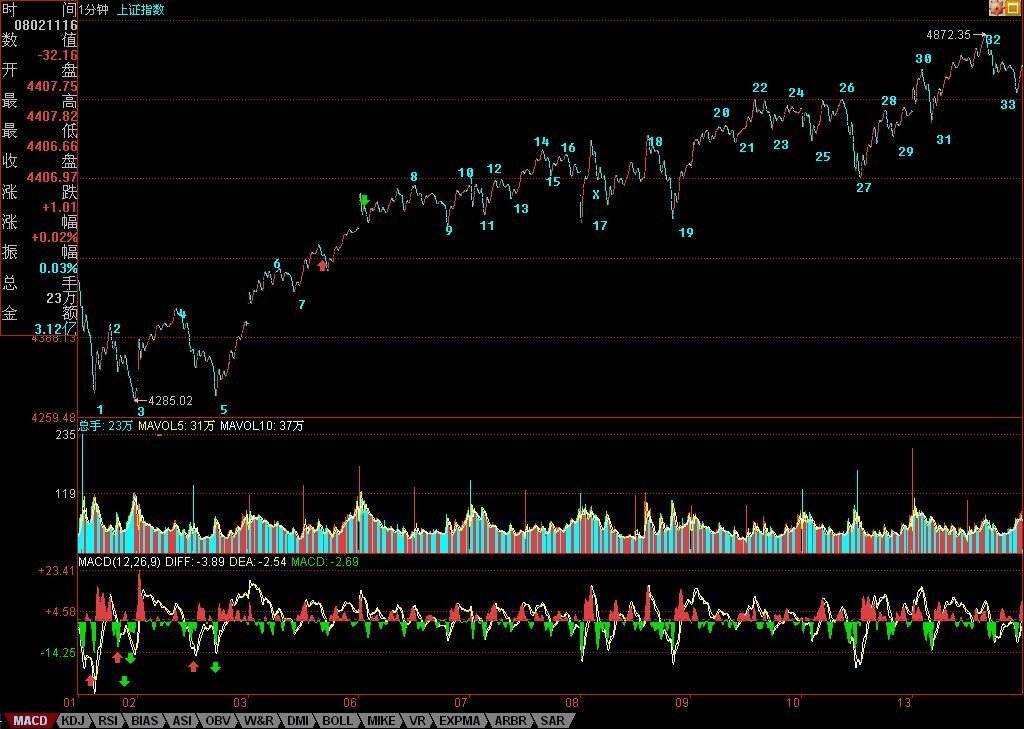Choose the OBV indicator tab
This screenshot has width=1024, height=729.
(218, 720)
